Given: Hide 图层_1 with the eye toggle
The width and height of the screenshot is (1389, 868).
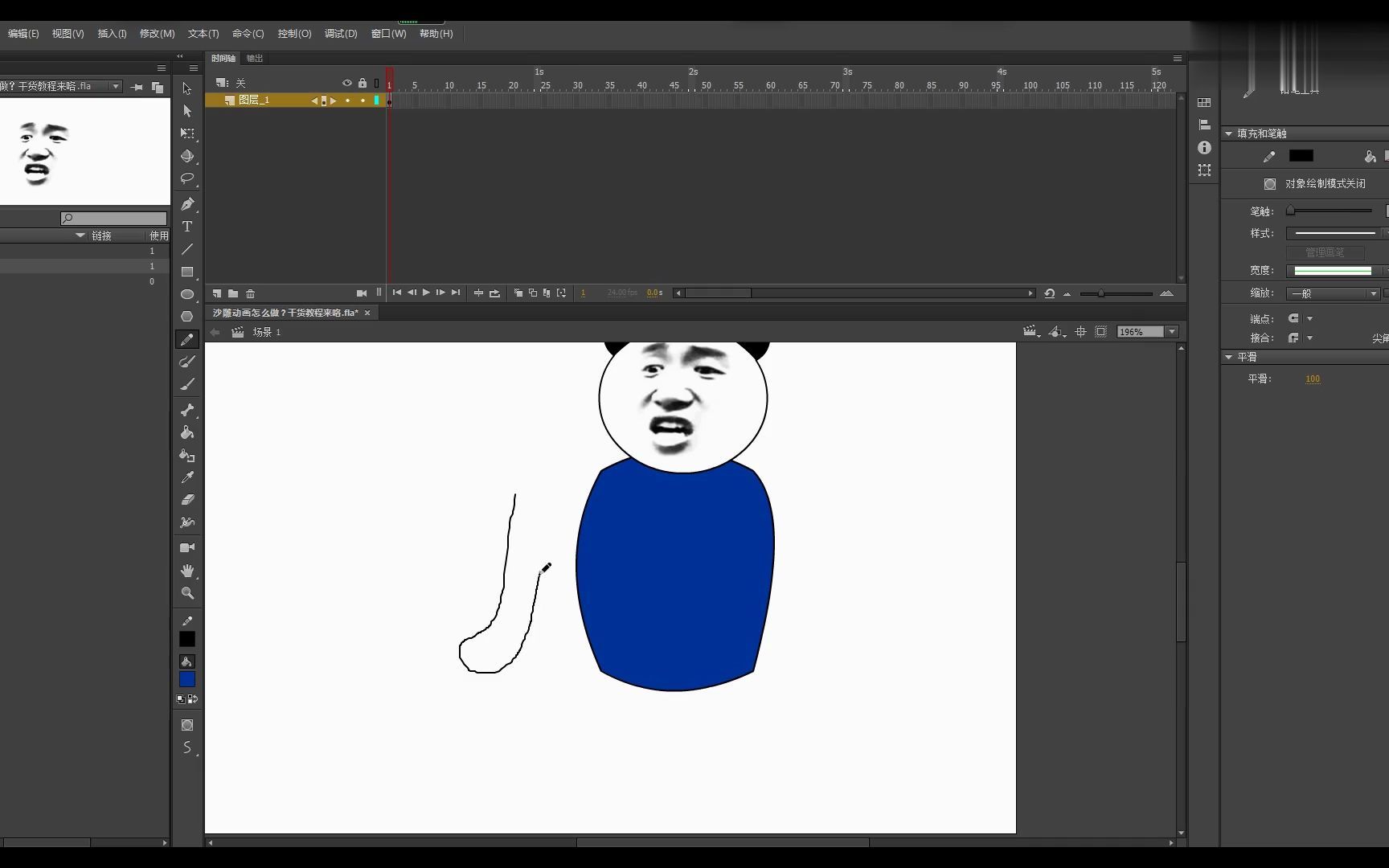Looking at the screenshot, I should (x=347, y=100).
